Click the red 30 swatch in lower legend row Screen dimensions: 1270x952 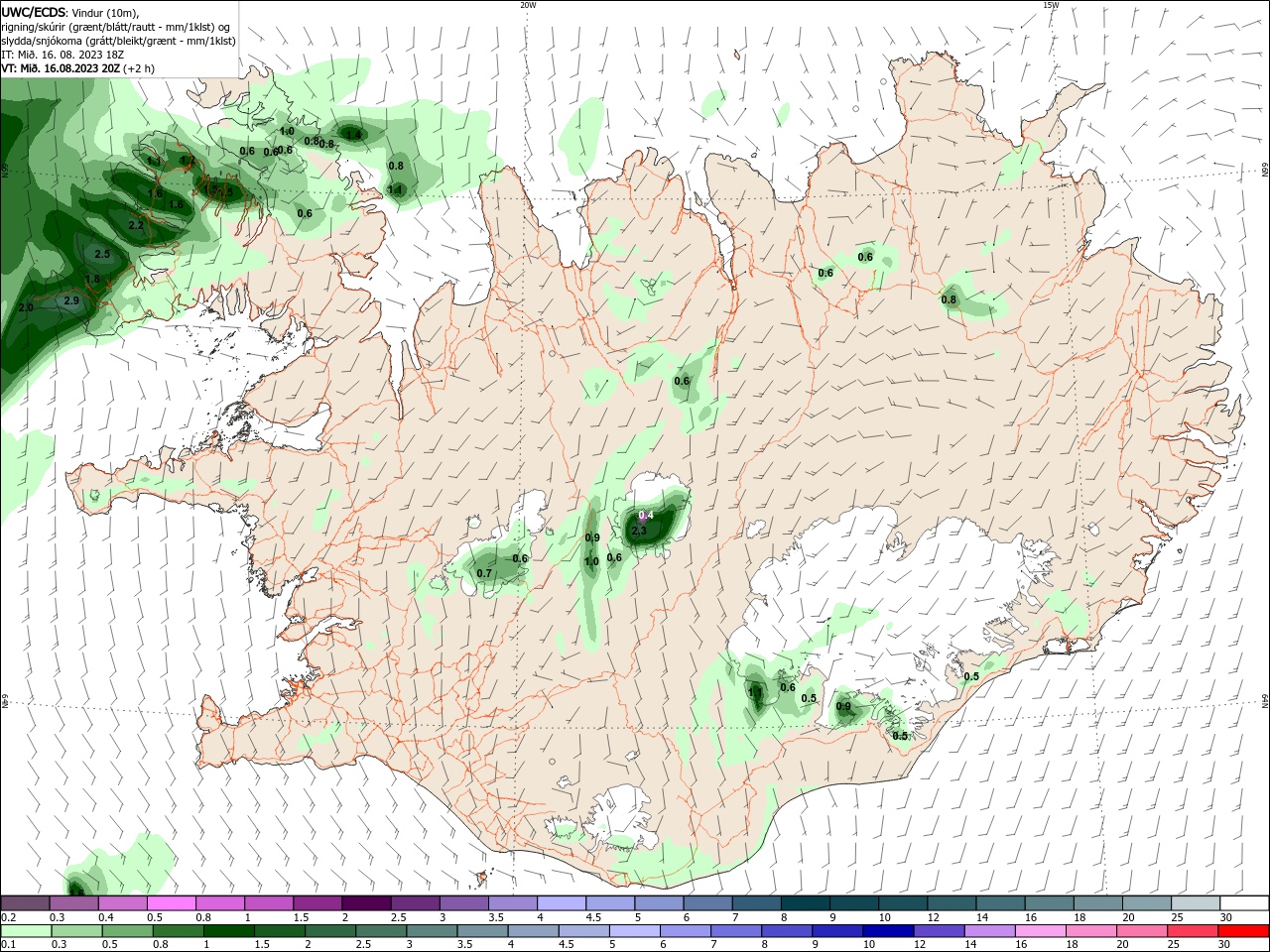point(1244,931)
